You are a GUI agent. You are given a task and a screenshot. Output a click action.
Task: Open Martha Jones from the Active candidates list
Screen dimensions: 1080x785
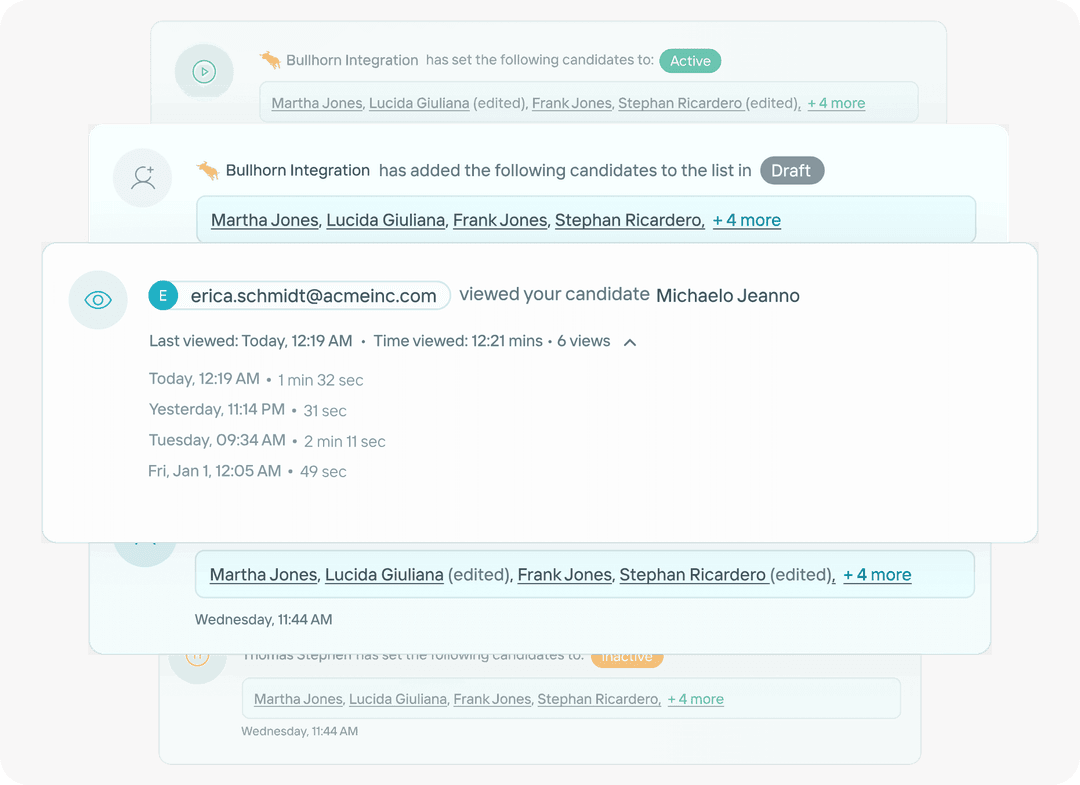[316, 102]
